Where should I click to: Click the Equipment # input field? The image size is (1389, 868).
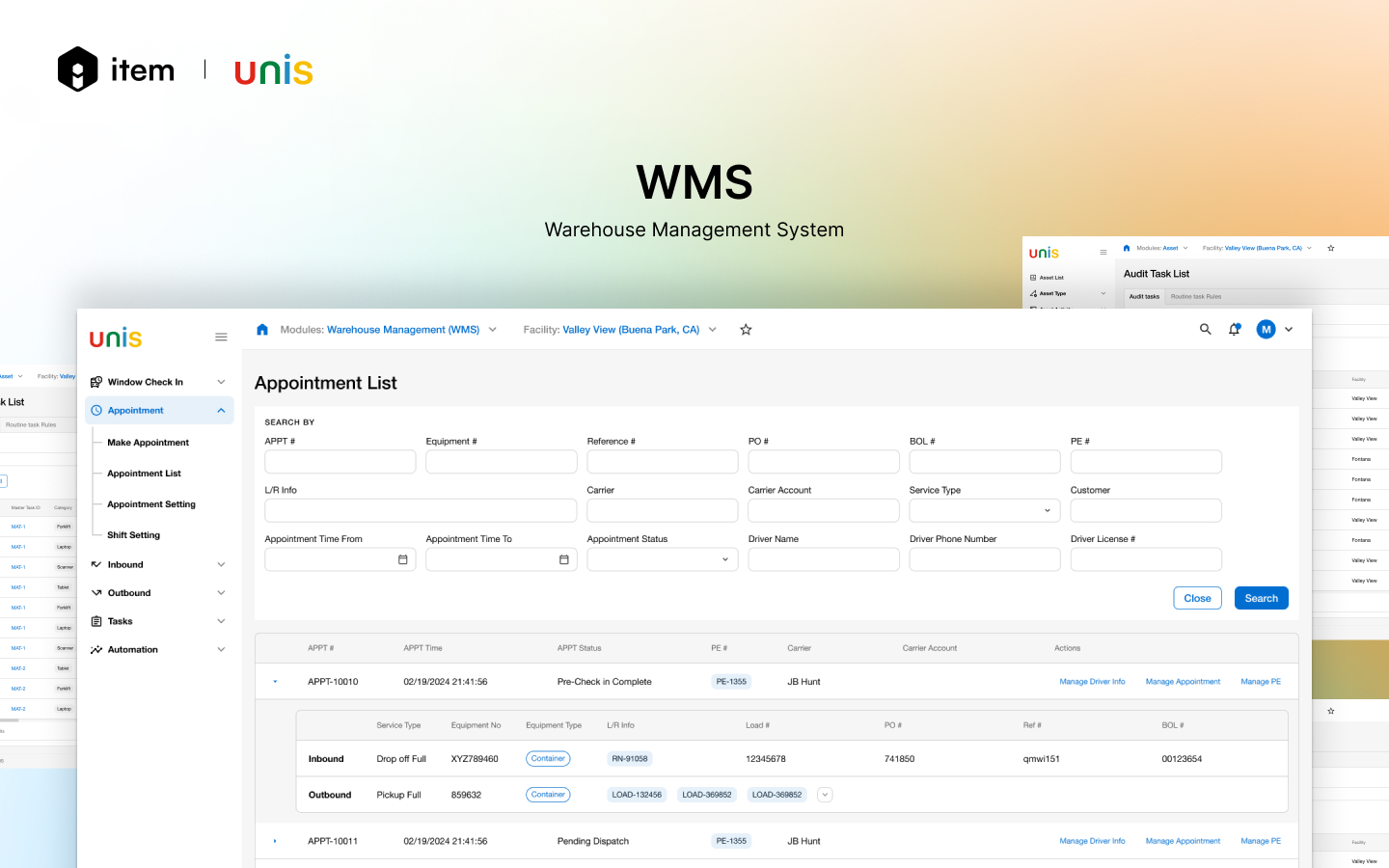pyautogui.click(x=502, y=462)
